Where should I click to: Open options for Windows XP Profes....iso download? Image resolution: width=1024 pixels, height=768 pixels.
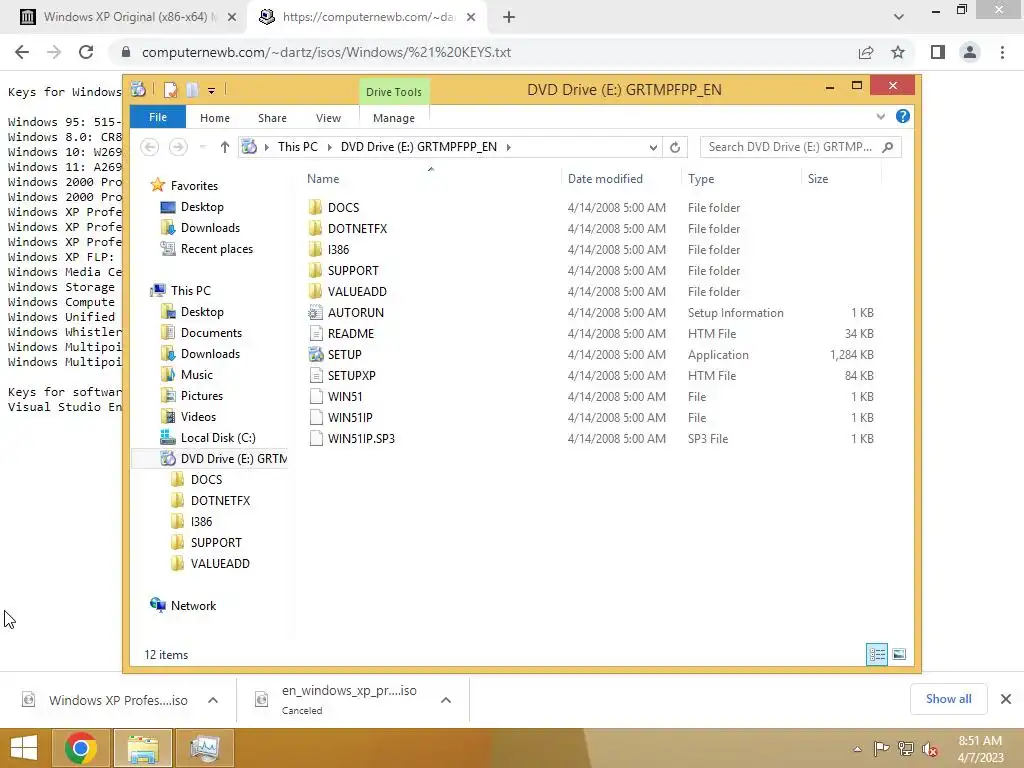point(213,700)
